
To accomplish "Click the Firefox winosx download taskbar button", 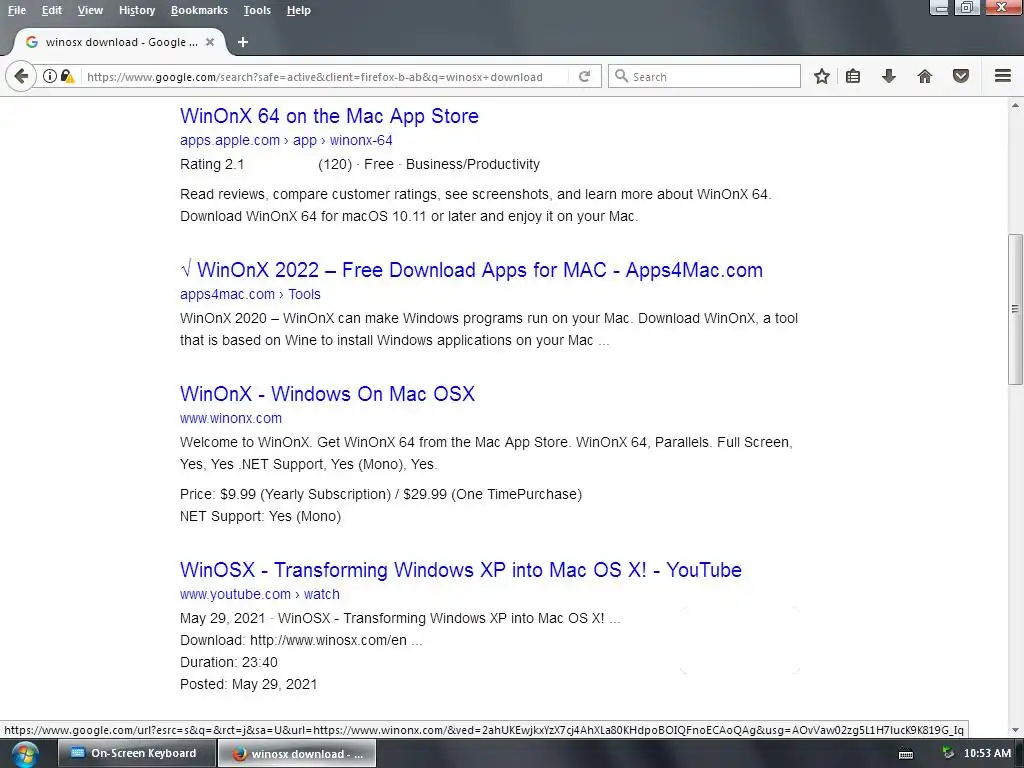I will tap(296, 754).
